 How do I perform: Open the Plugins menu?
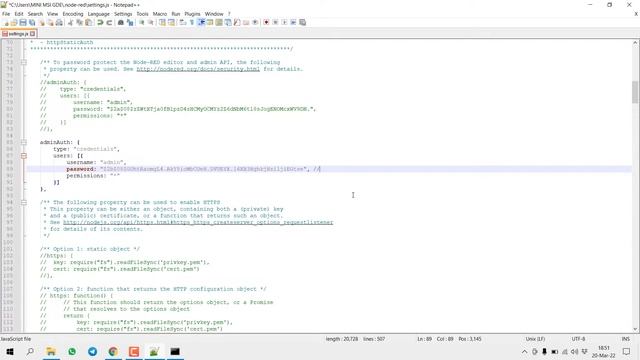pos(192,14)
